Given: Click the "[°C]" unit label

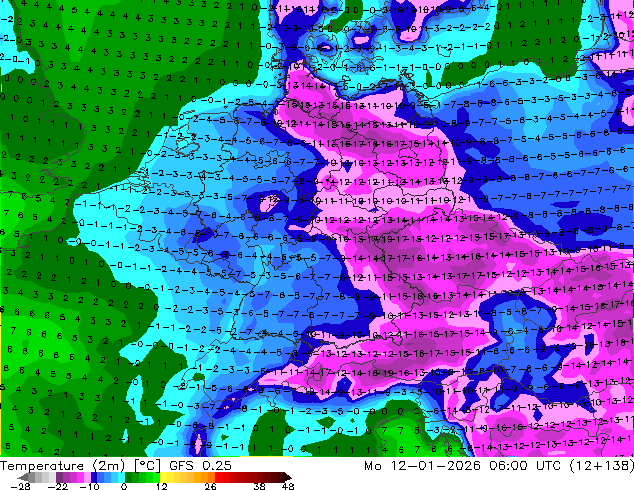Looking at the screenshot, I should [148, 466].
